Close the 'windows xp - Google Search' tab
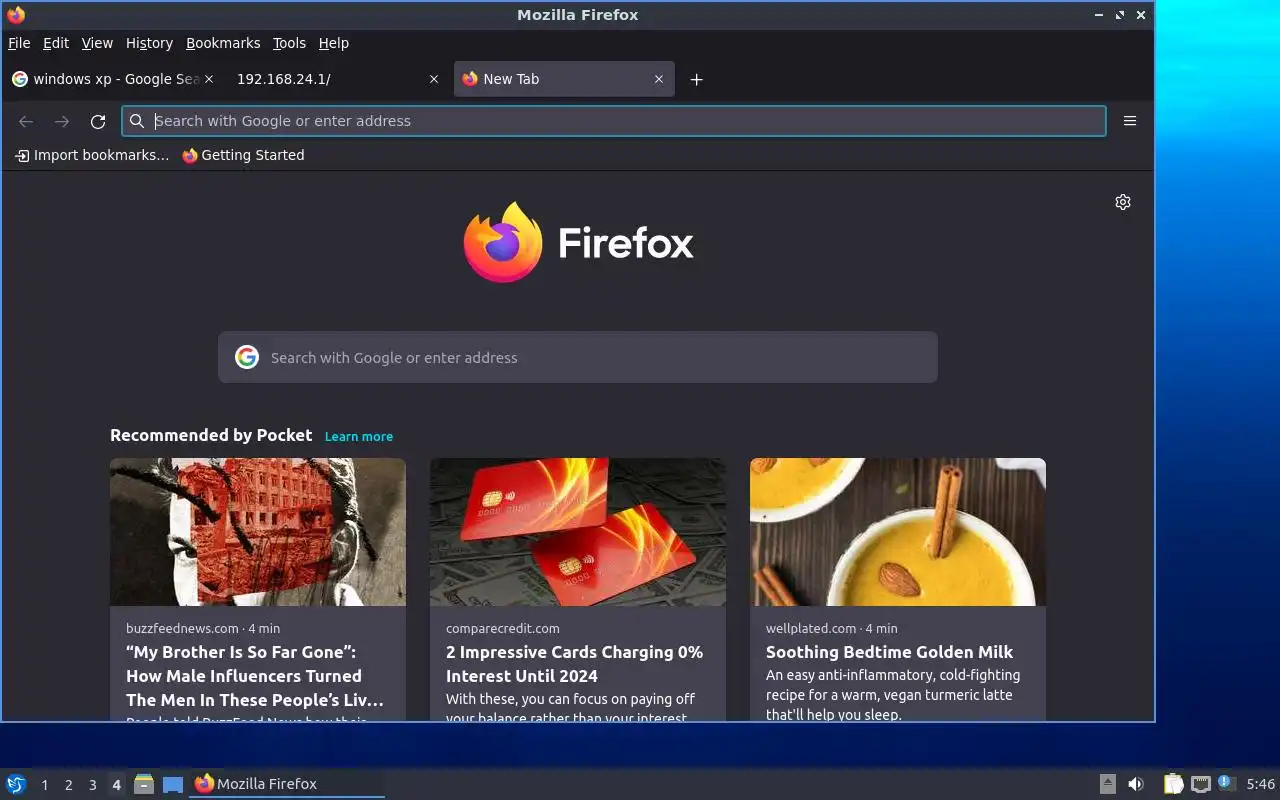Screen dimensions: 1280x800 [x=209, y=79]
